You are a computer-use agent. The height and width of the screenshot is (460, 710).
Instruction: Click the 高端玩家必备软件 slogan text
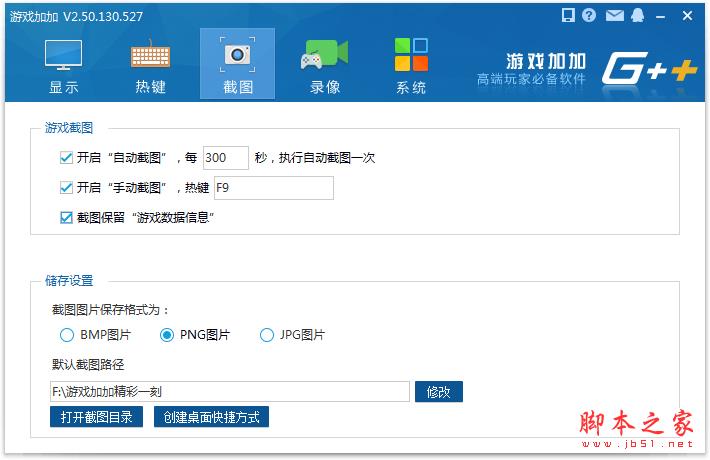coord(531,79)
